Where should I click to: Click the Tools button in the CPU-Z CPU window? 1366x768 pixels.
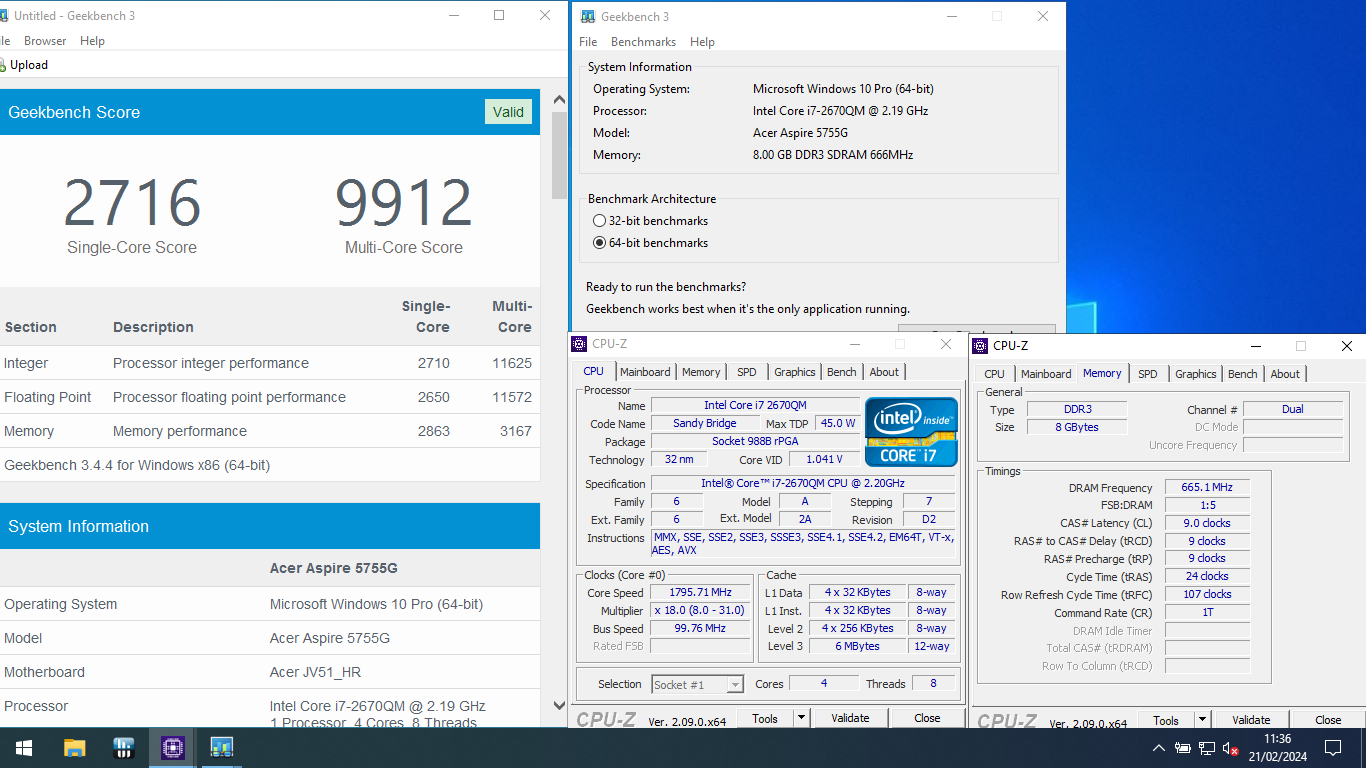pyautogui.click(x=765, y=718)
